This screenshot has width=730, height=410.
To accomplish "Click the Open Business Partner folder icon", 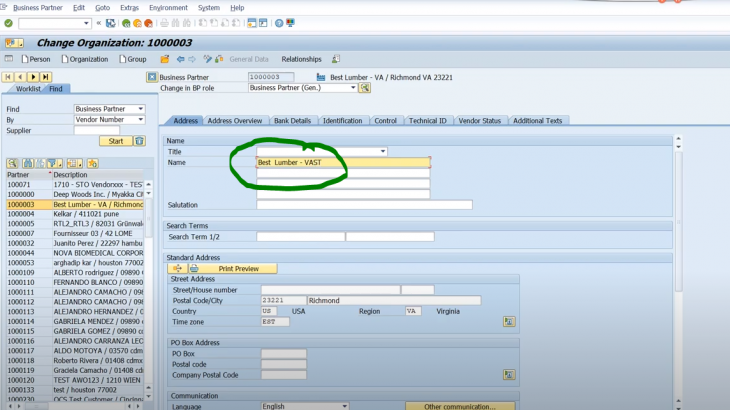I will tap(166, 59).
